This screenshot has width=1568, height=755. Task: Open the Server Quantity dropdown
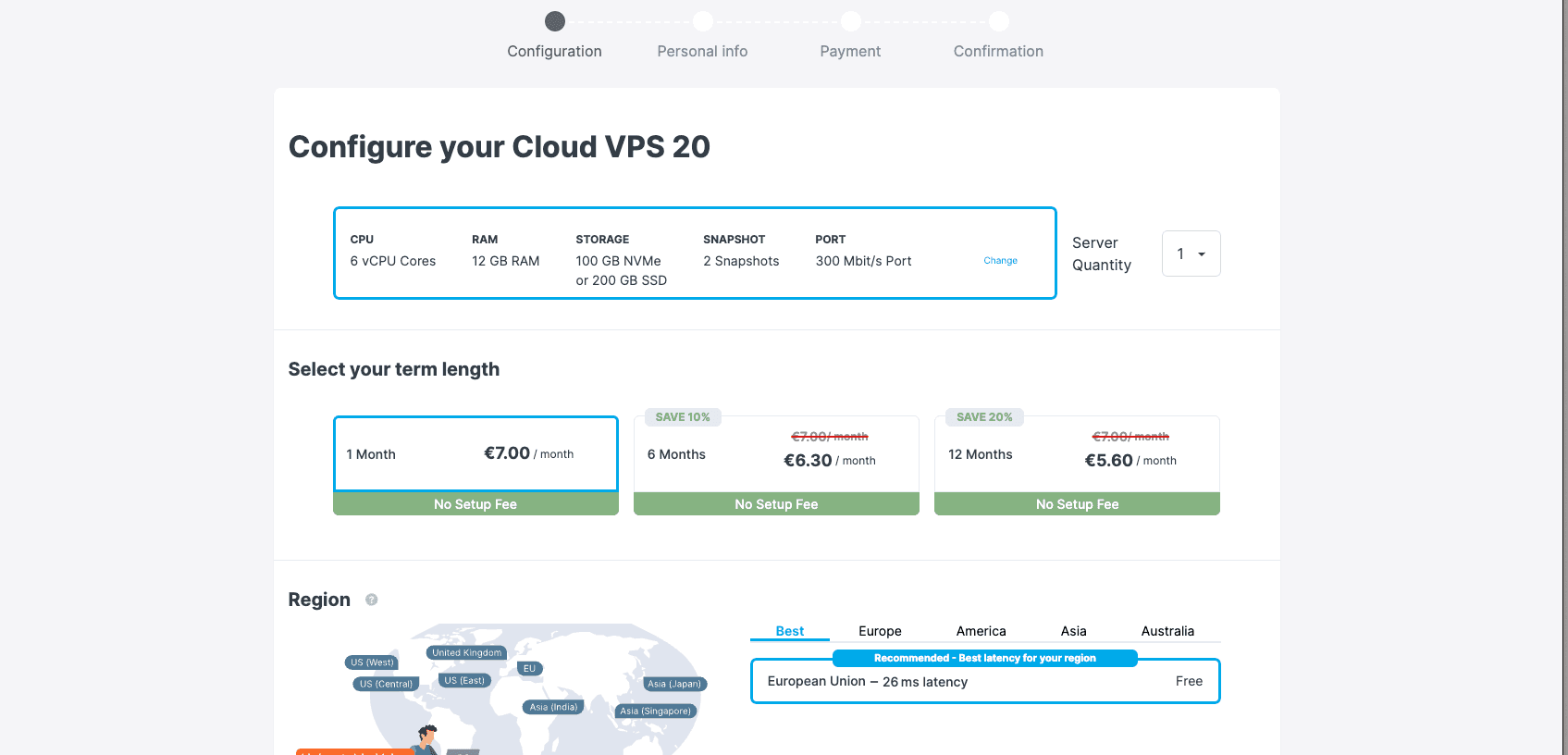(1191, 253)
